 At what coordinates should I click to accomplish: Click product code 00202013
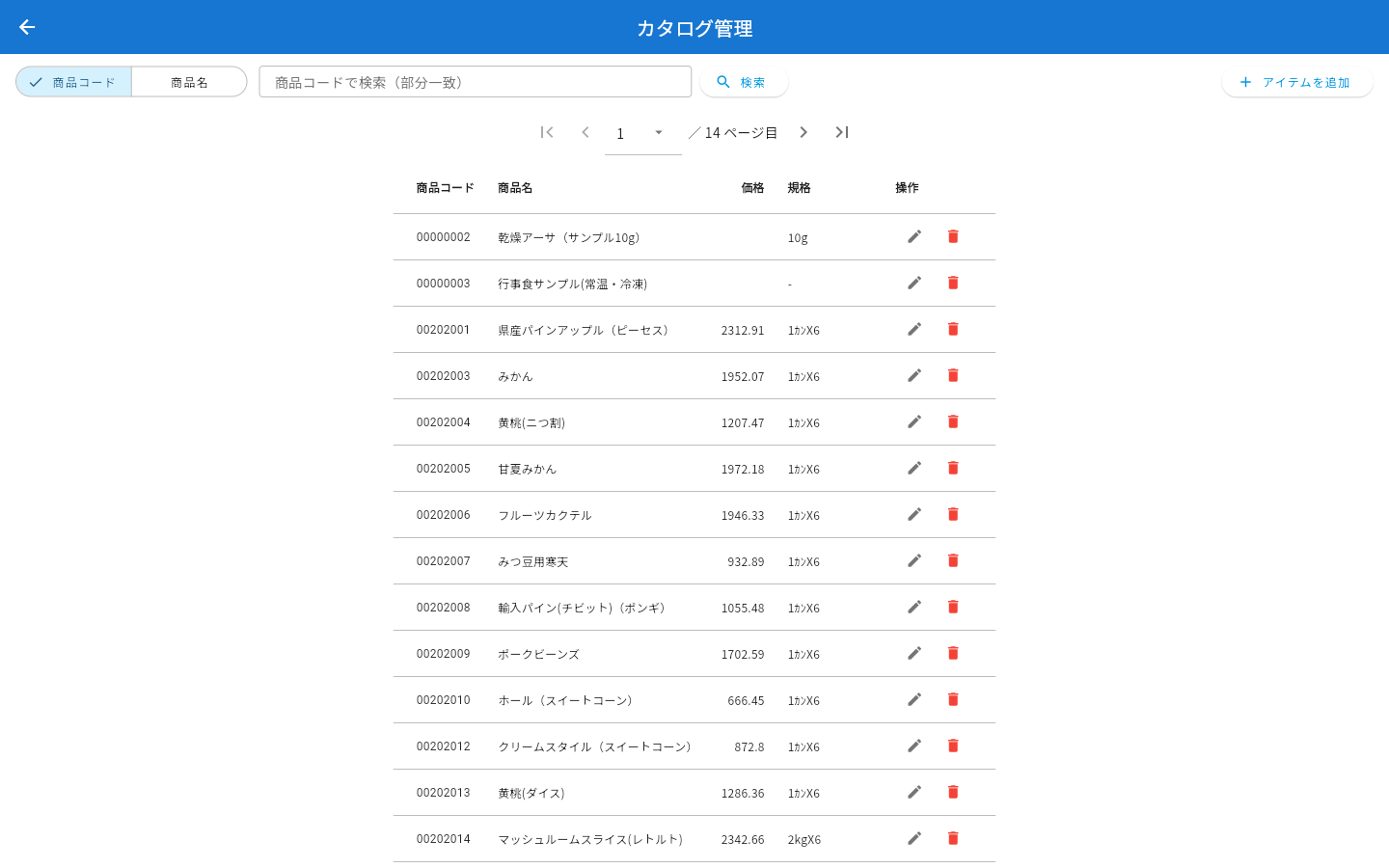(x=444, y=793)
